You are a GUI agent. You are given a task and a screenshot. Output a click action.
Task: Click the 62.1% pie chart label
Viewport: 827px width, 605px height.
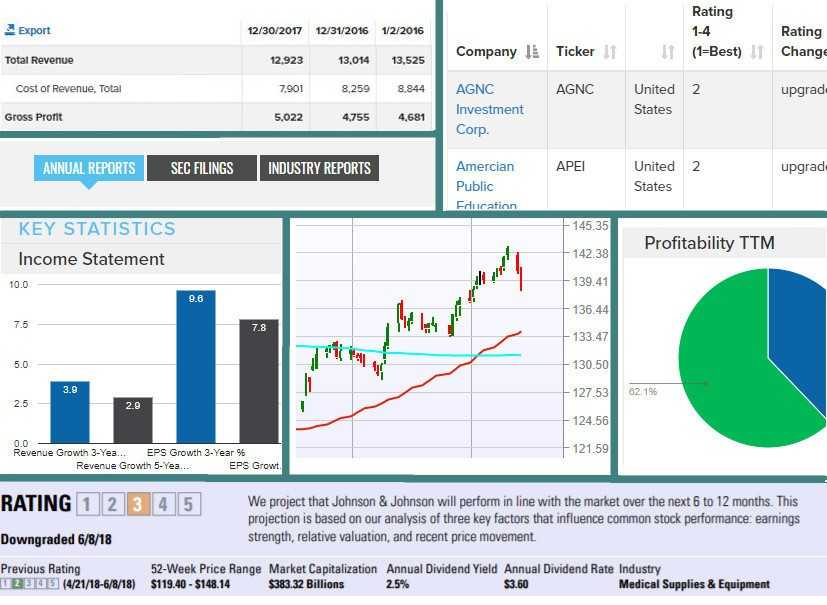(x=643, y=391)
